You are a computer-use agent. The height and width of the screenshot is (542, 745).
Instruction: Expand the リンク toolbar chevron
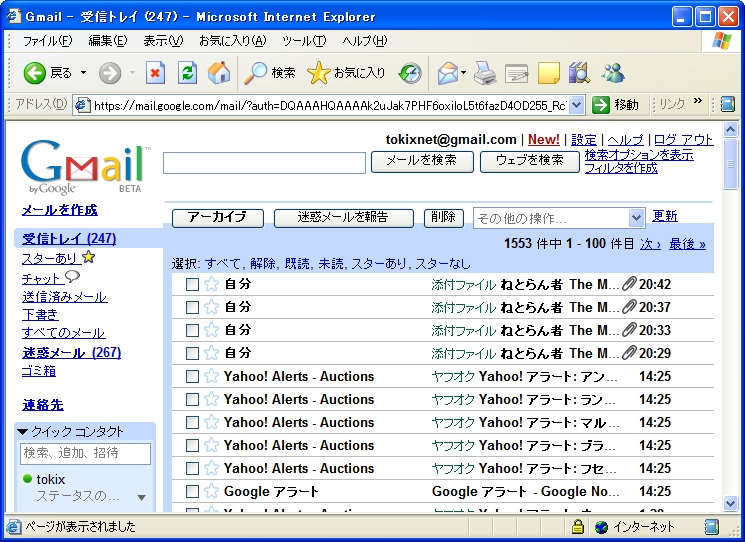[697, 101]
